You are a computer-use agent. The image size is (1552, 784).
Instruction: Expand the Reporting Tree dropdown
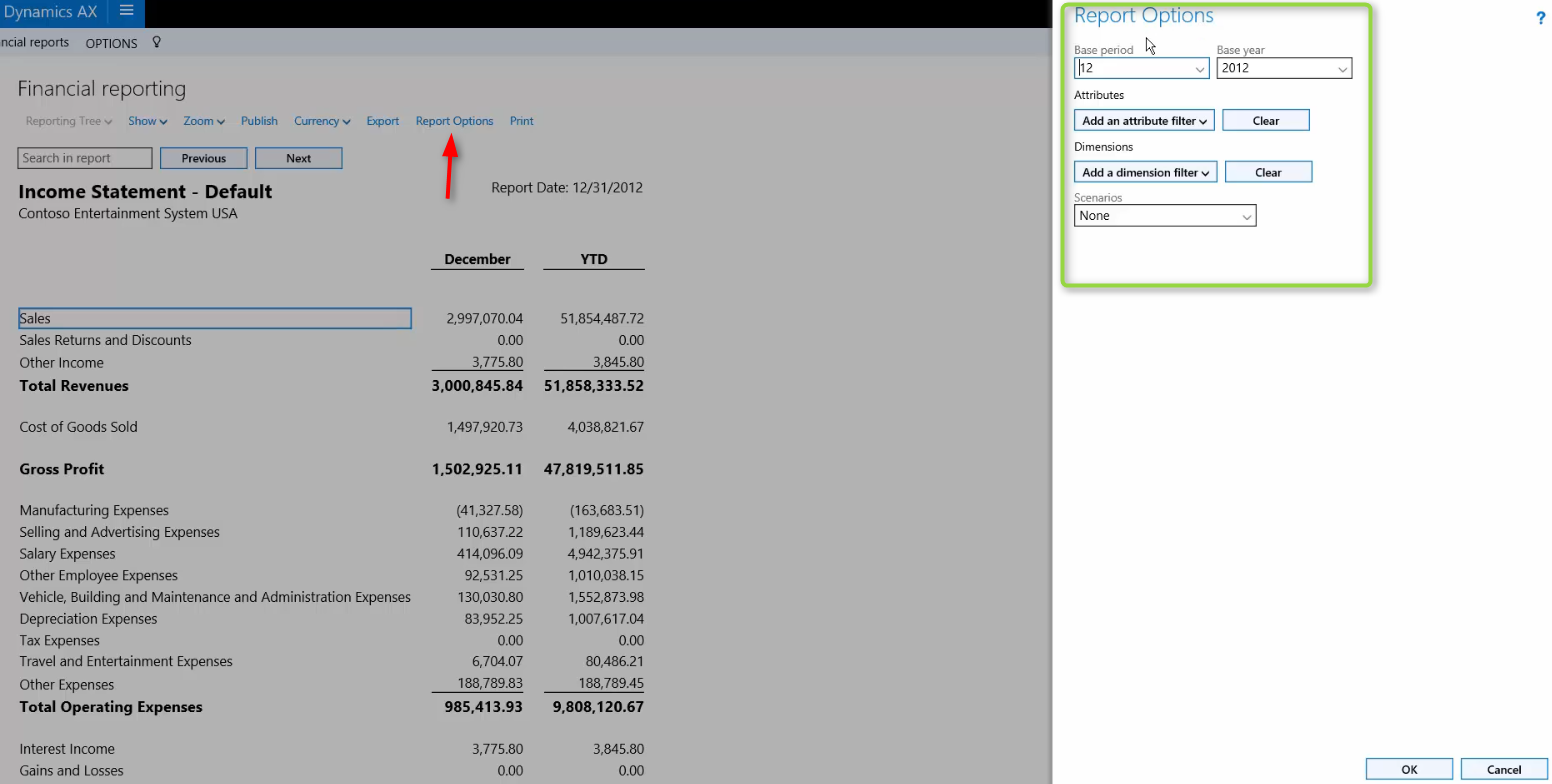[68, 121]
